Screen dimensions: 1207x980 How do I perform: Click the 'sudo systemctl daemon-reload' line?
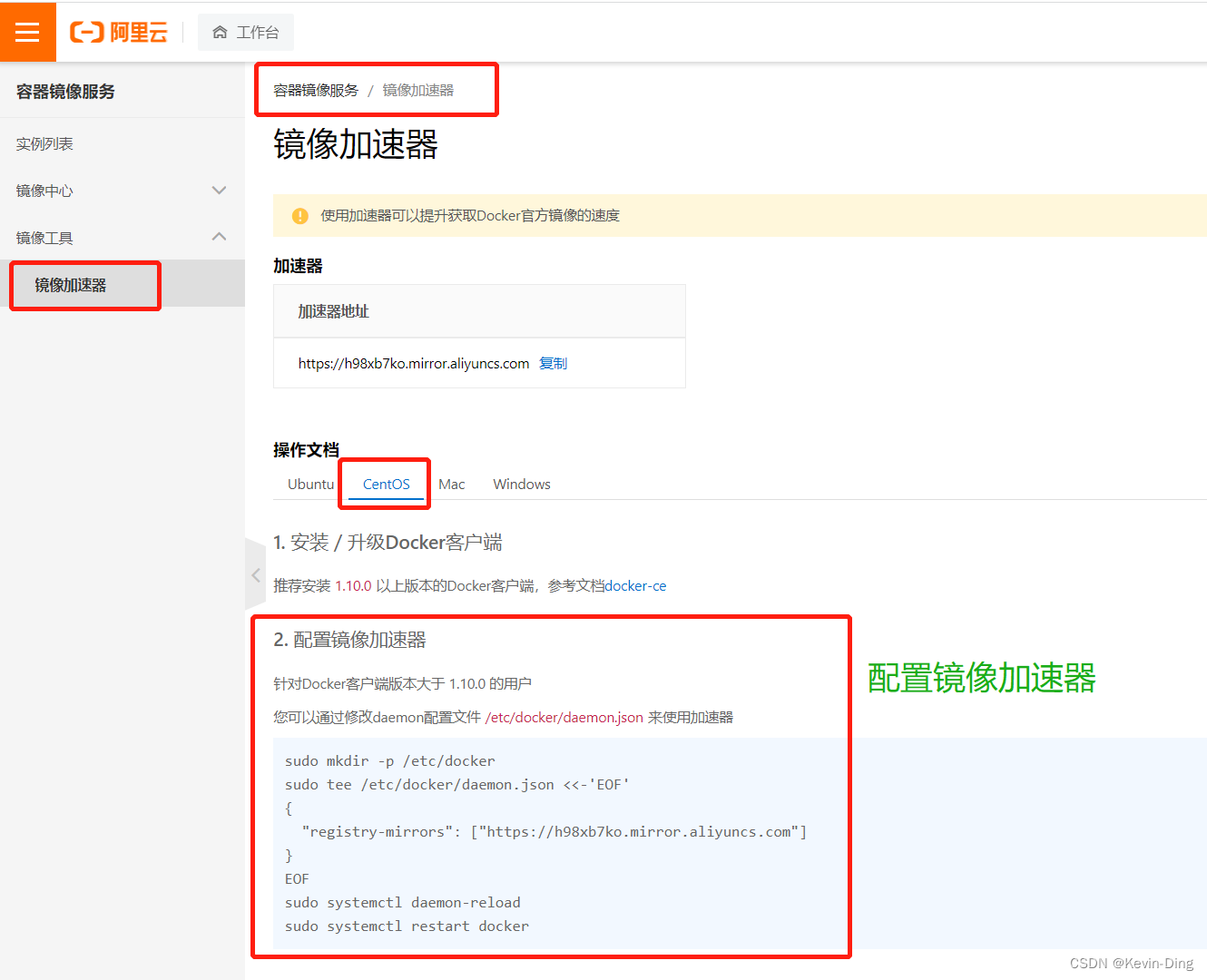click(403, 903)
